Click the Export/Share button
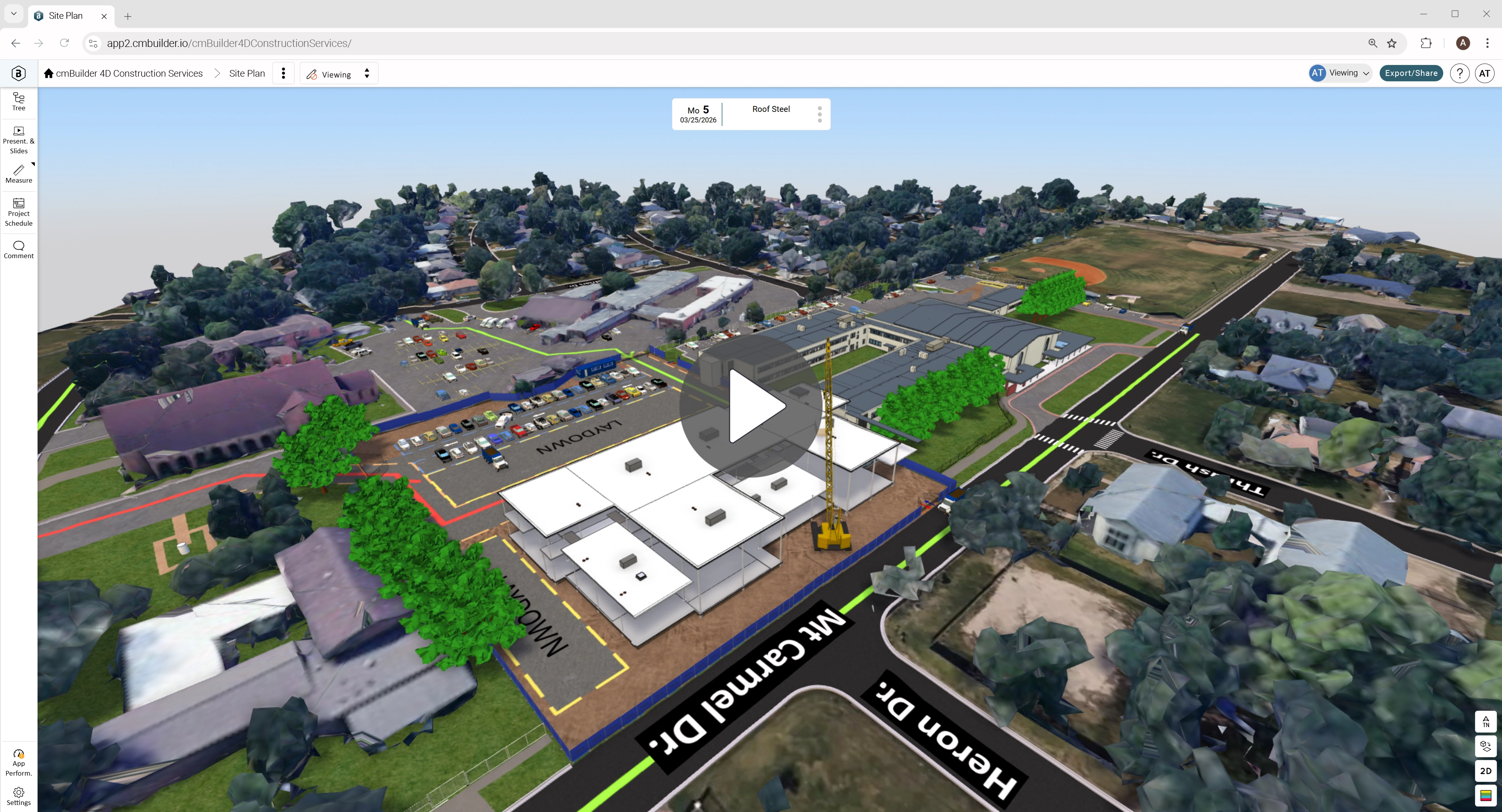This screenshot has width=1502, height=812. [1411, 73]
